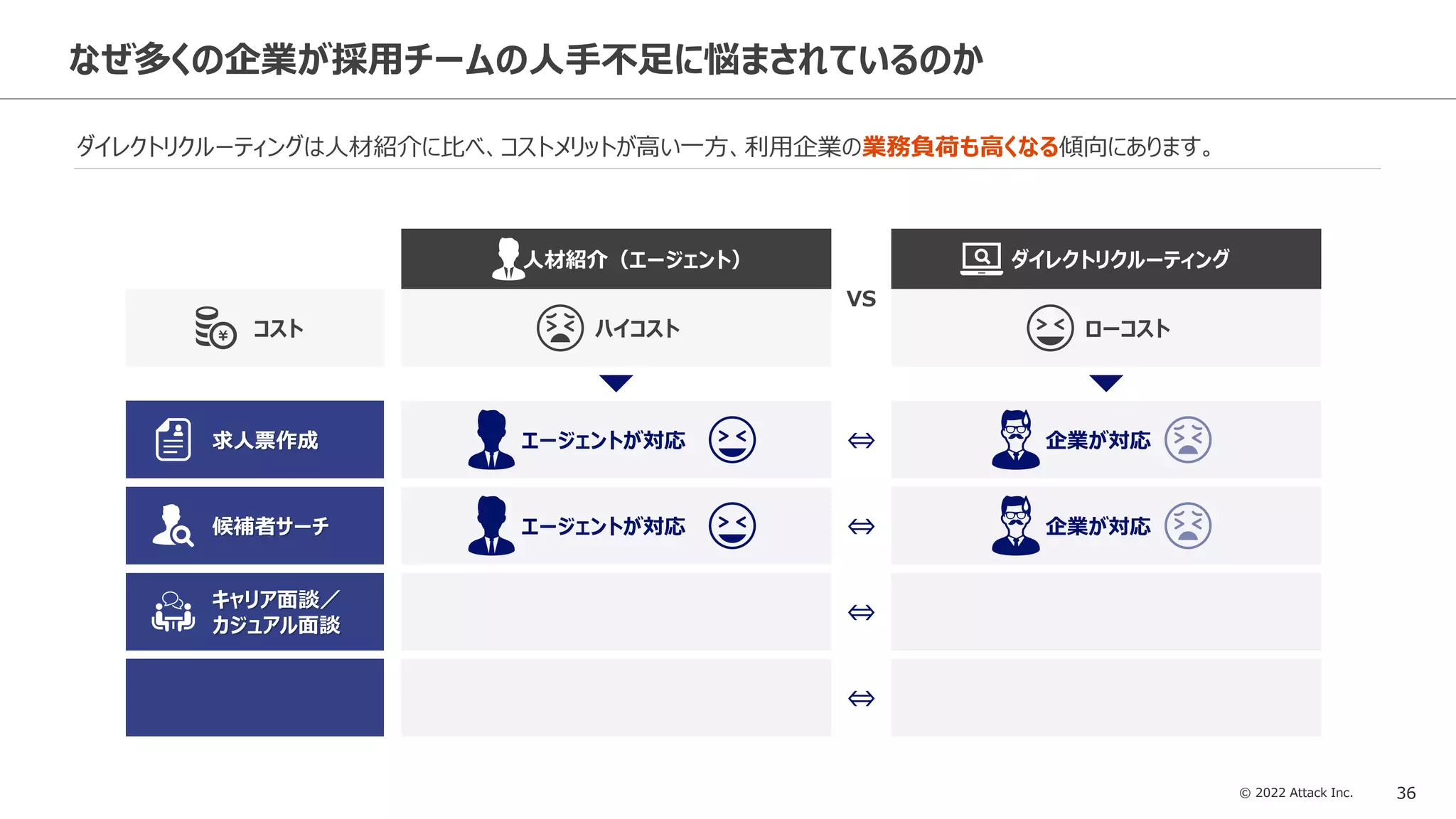Viewport: 1456px width, 819px height.
Task: Click the bearded company man in 求人票作成 row
Action: click(x=1016, y=439)
